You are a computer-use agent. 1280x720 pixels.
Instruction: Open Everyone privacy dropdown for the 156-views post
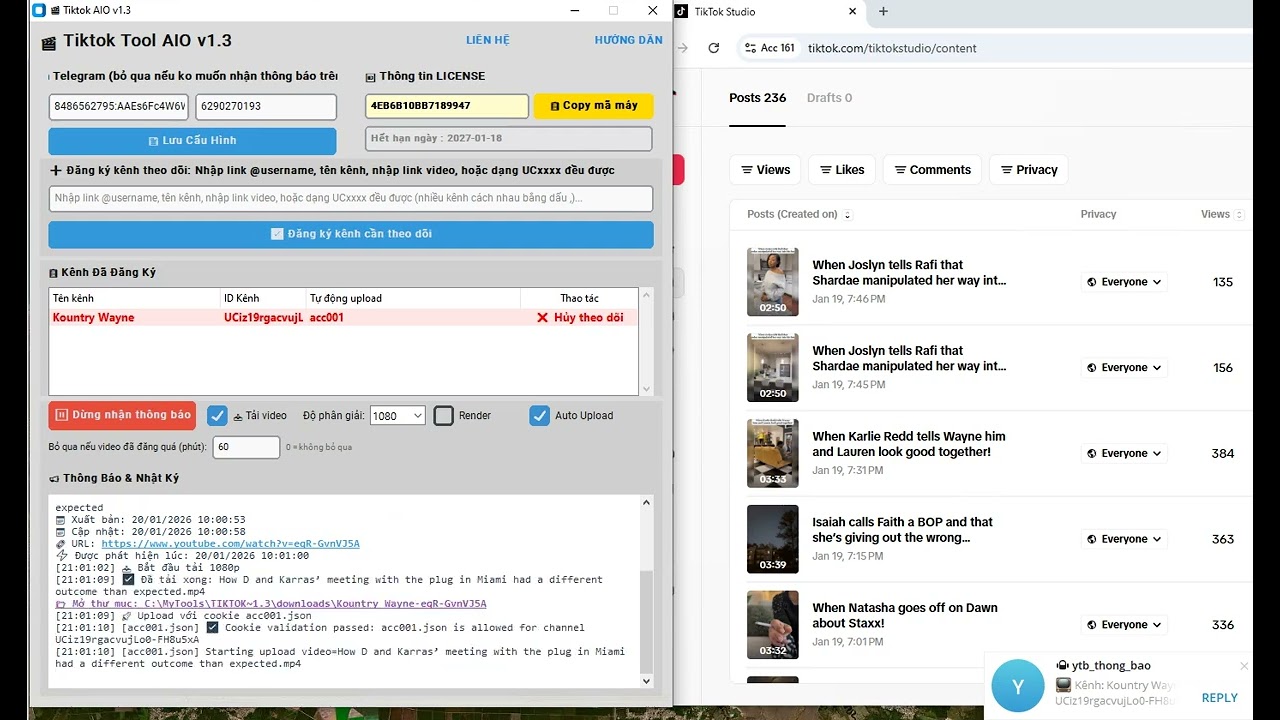coord(1124,368)
